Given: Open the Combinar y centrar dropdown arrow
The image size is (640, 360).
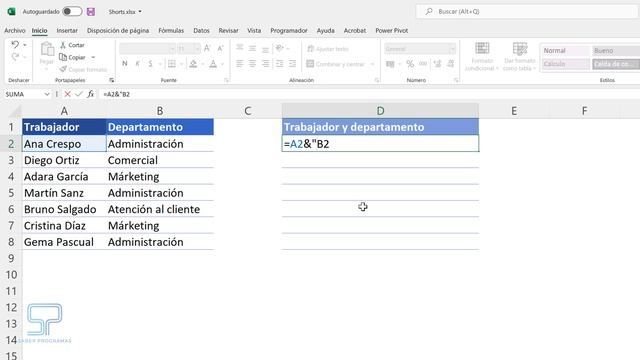Looking at the screenshot, I should click(372, 64).
